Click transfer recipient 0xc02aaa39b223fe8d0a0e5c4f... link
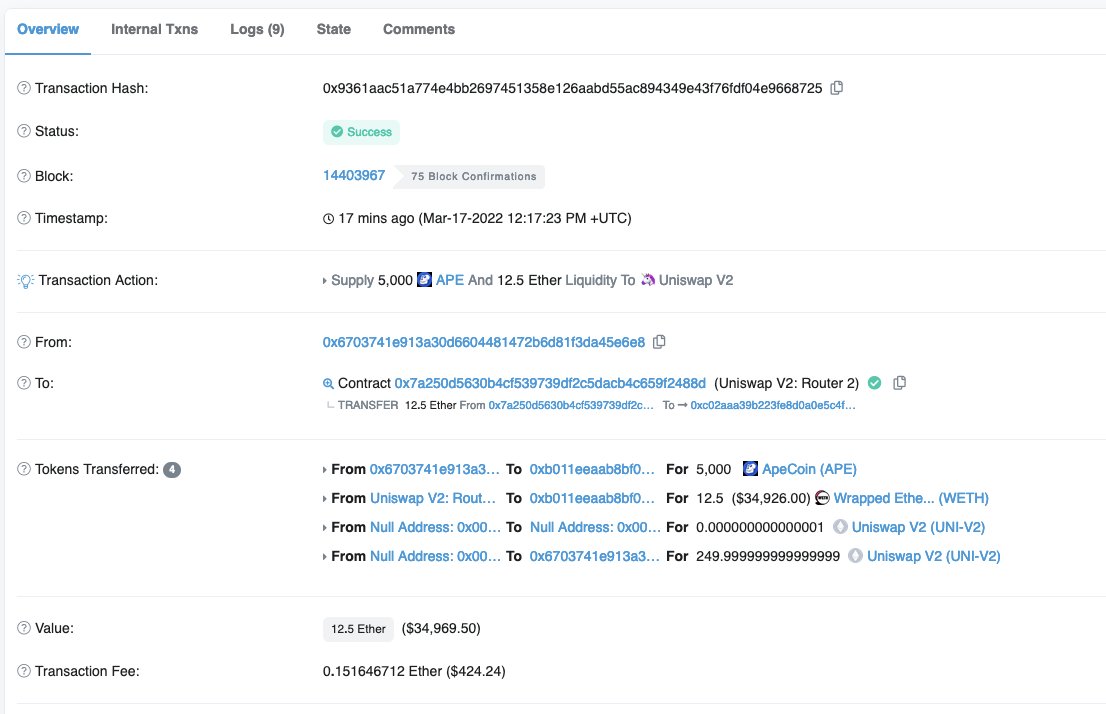 tap(773, 405)
